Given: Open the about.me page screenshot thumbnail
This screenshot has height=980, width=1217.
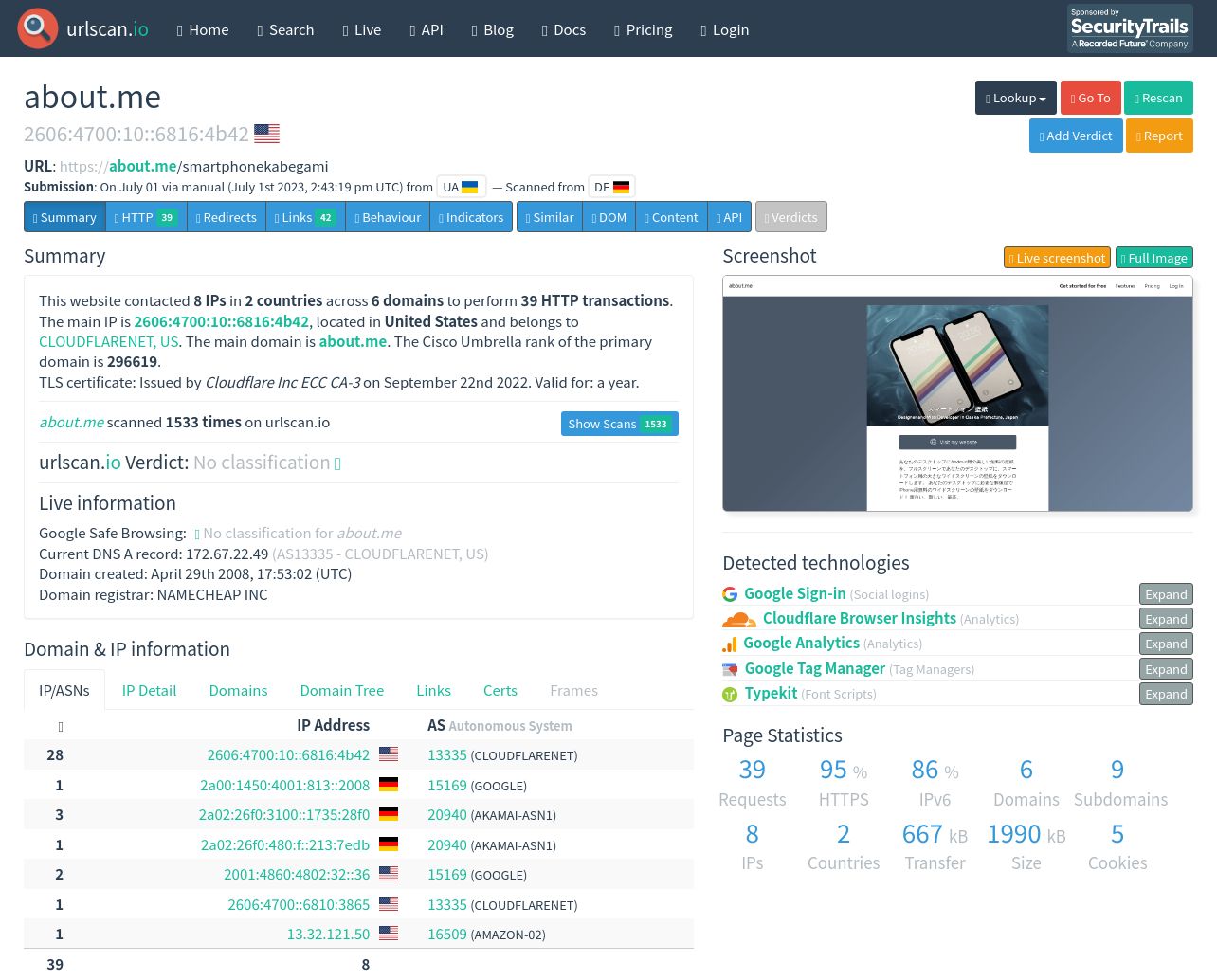Looking at the screenshot, I should (957, 393).
